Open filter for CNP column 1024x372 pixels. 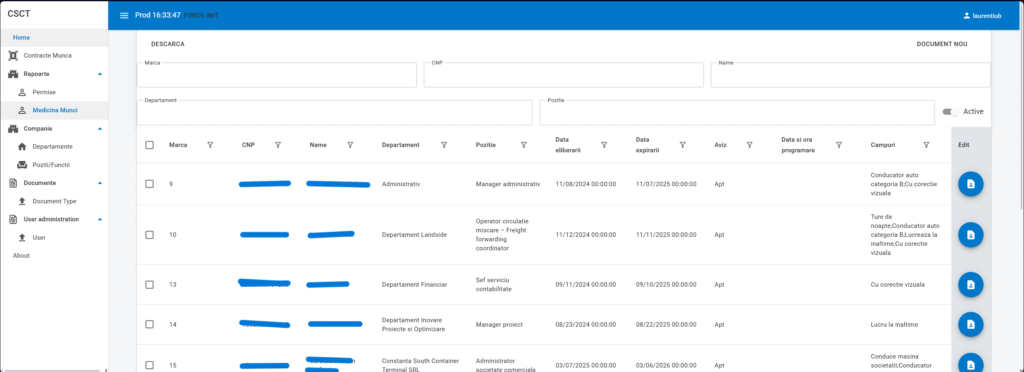pyautogui.click(x=278, y=145)
